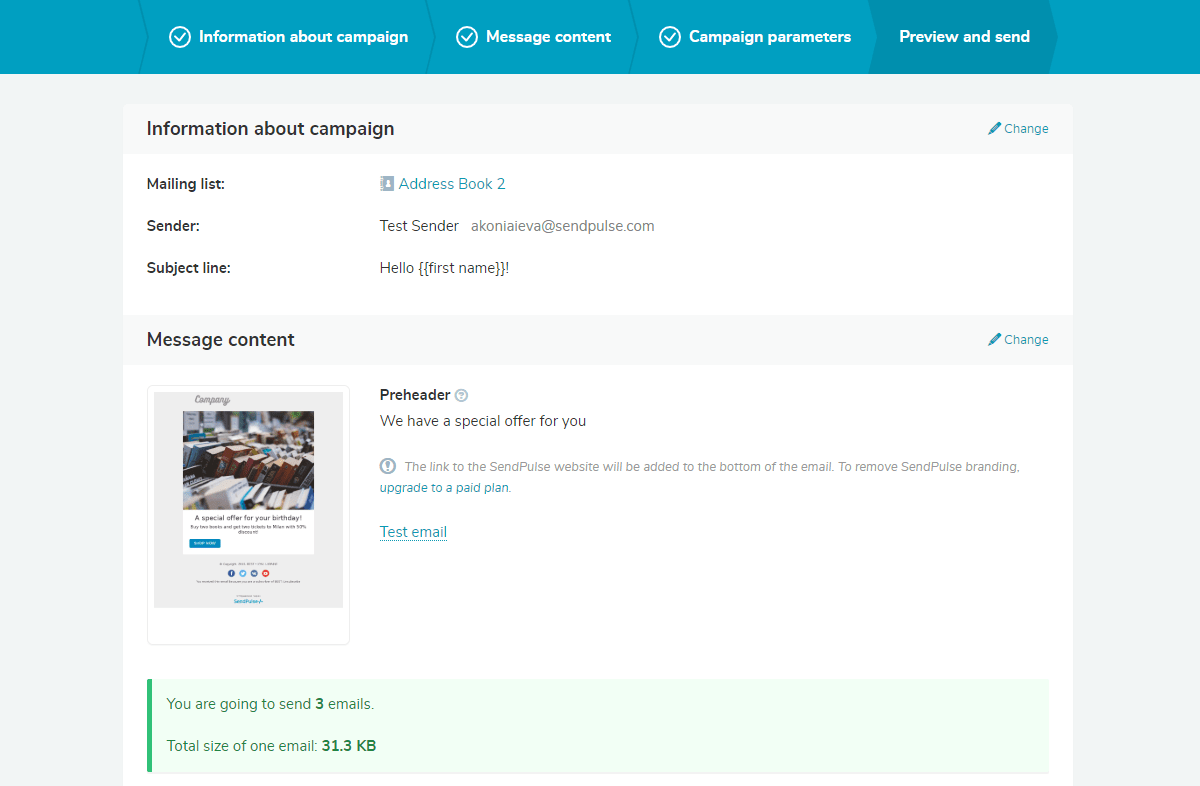
Task: Click the address book icon
Action: click(x=387, y=184)
